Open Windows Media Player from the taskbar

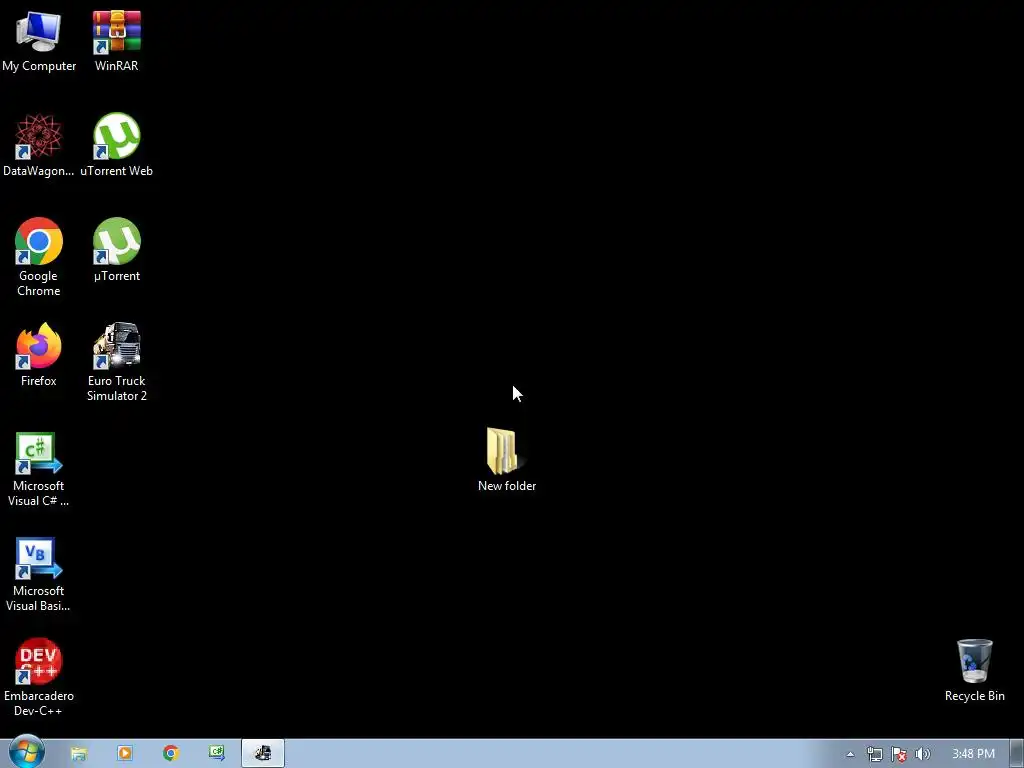point(125,754)
